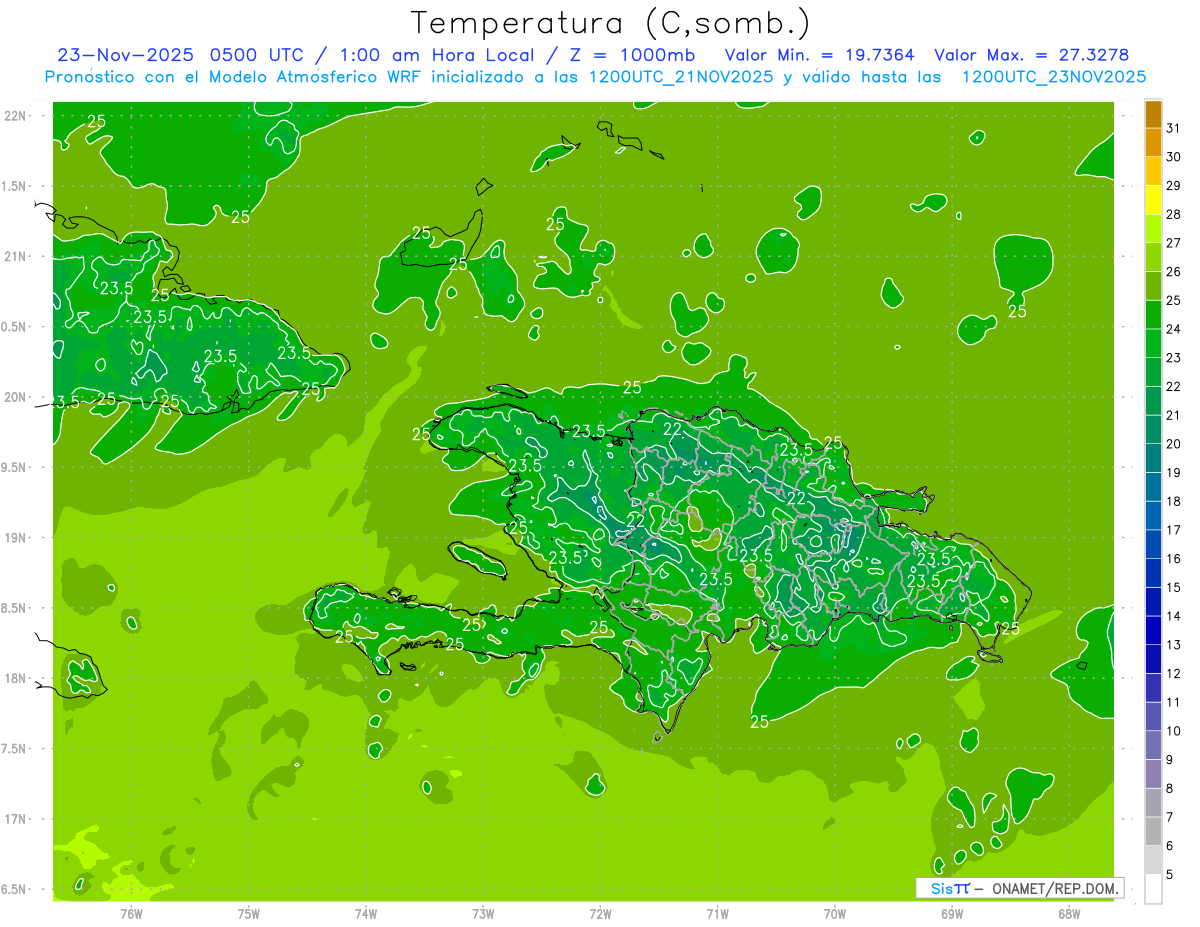Click the legend color band between 24 and 25
Screen dimensions: 1200x927
[1153, 315]
